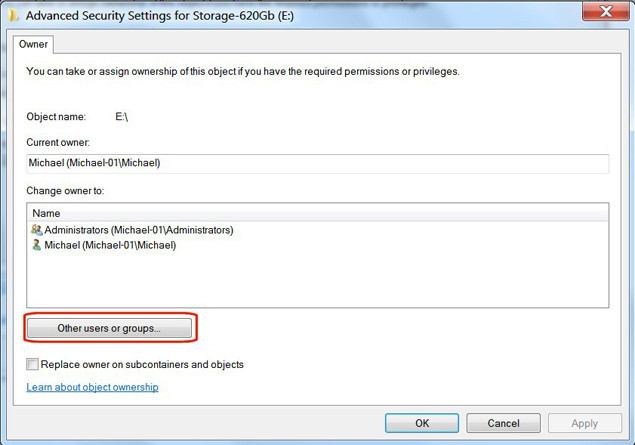Open Other users or groups dialog
The height and width of the screenshot is (445, 635).
(x=109, y=328)
